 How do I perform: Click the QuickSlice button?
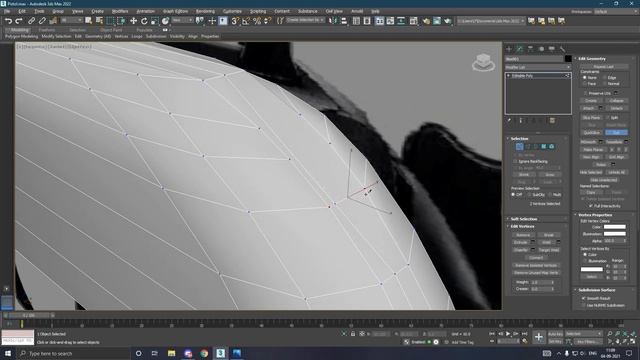[591, 133]
